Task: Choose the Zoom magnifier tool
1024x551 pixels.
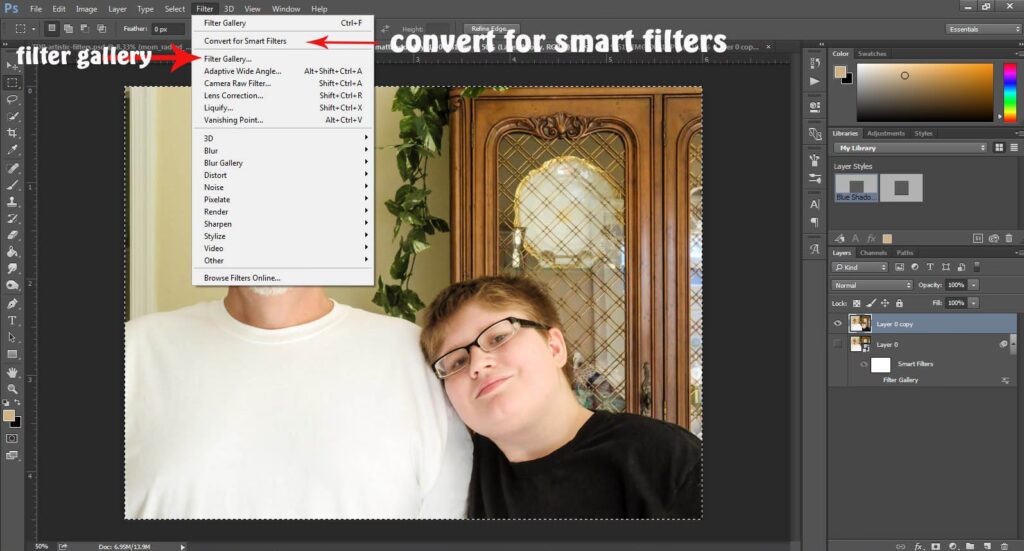Action: (13, 389)
